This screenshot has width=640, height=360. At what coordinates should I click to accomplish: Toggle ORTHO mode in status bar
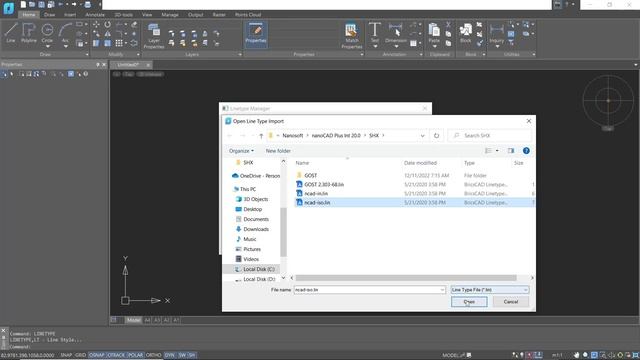[154, 355]
